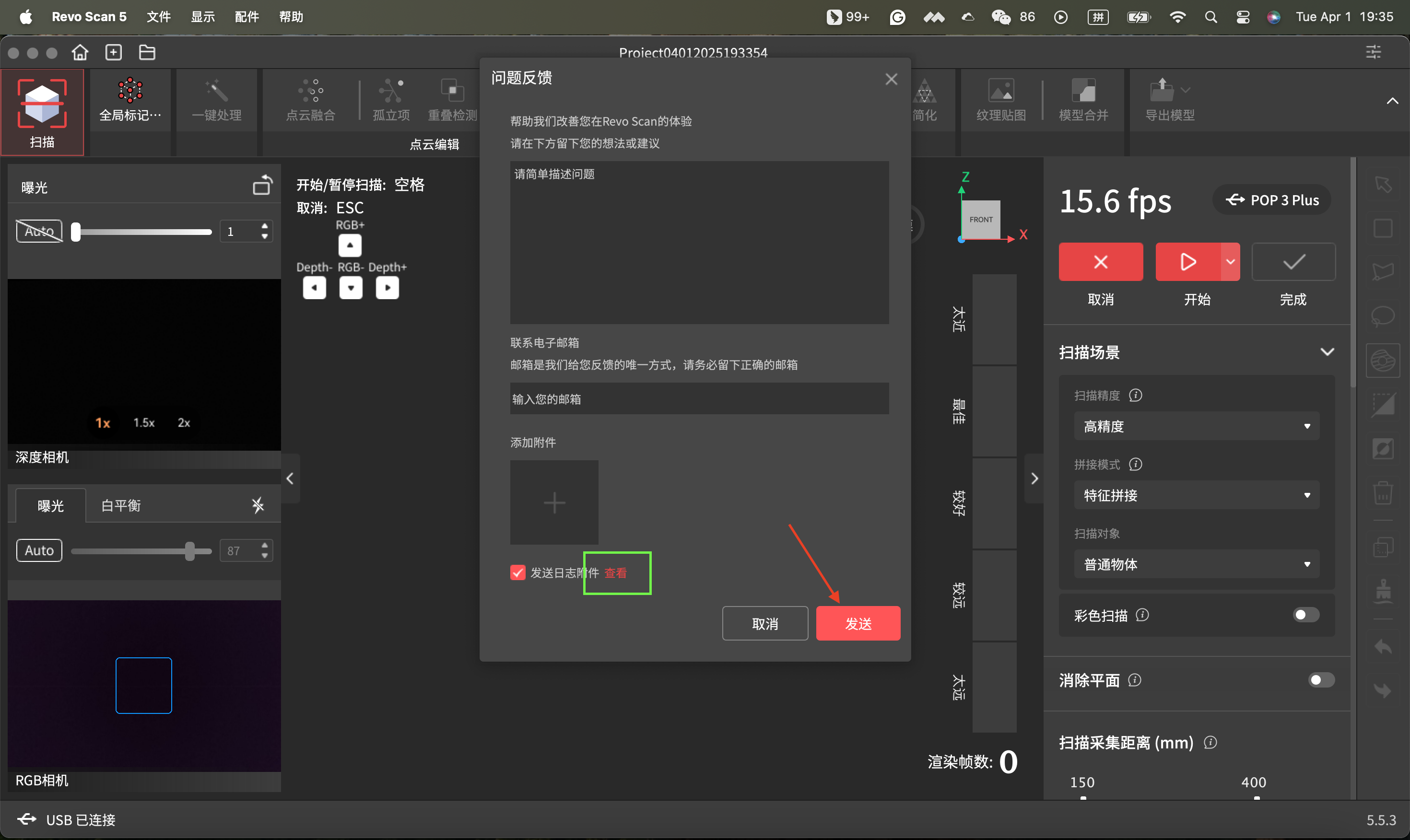Toggle the RGB camera flash-off icon
The image size is (1410, 840).
pyautogui.click(x=258, y=505)
